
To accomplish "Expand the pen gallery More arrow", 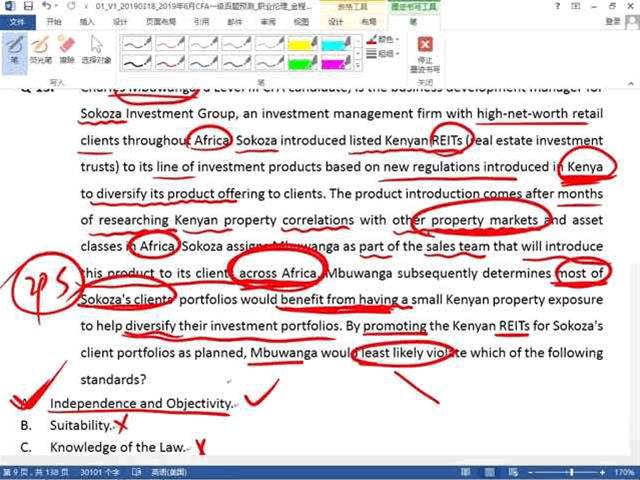I will (x=358, y=65).
